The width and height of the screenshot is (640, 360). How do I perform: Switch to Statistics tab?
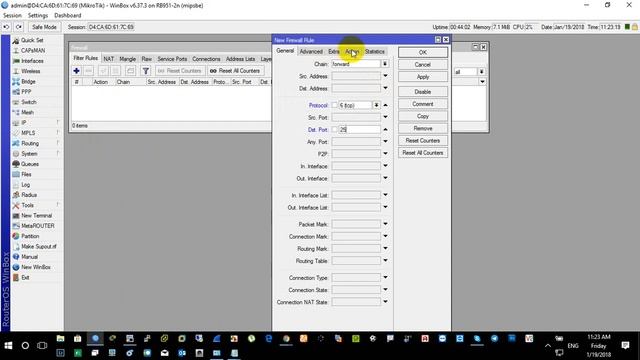(375, 51)
